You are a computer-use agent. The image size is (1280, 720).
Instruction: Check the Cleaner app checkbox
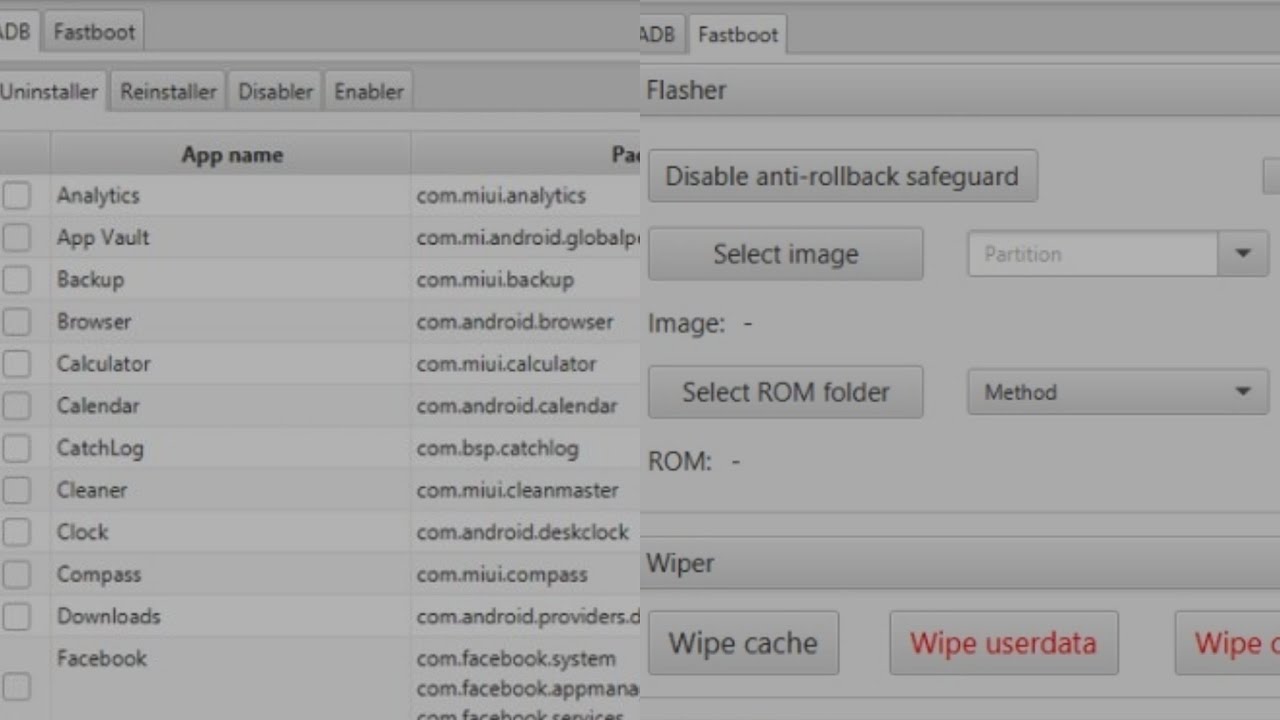[16, 490]
